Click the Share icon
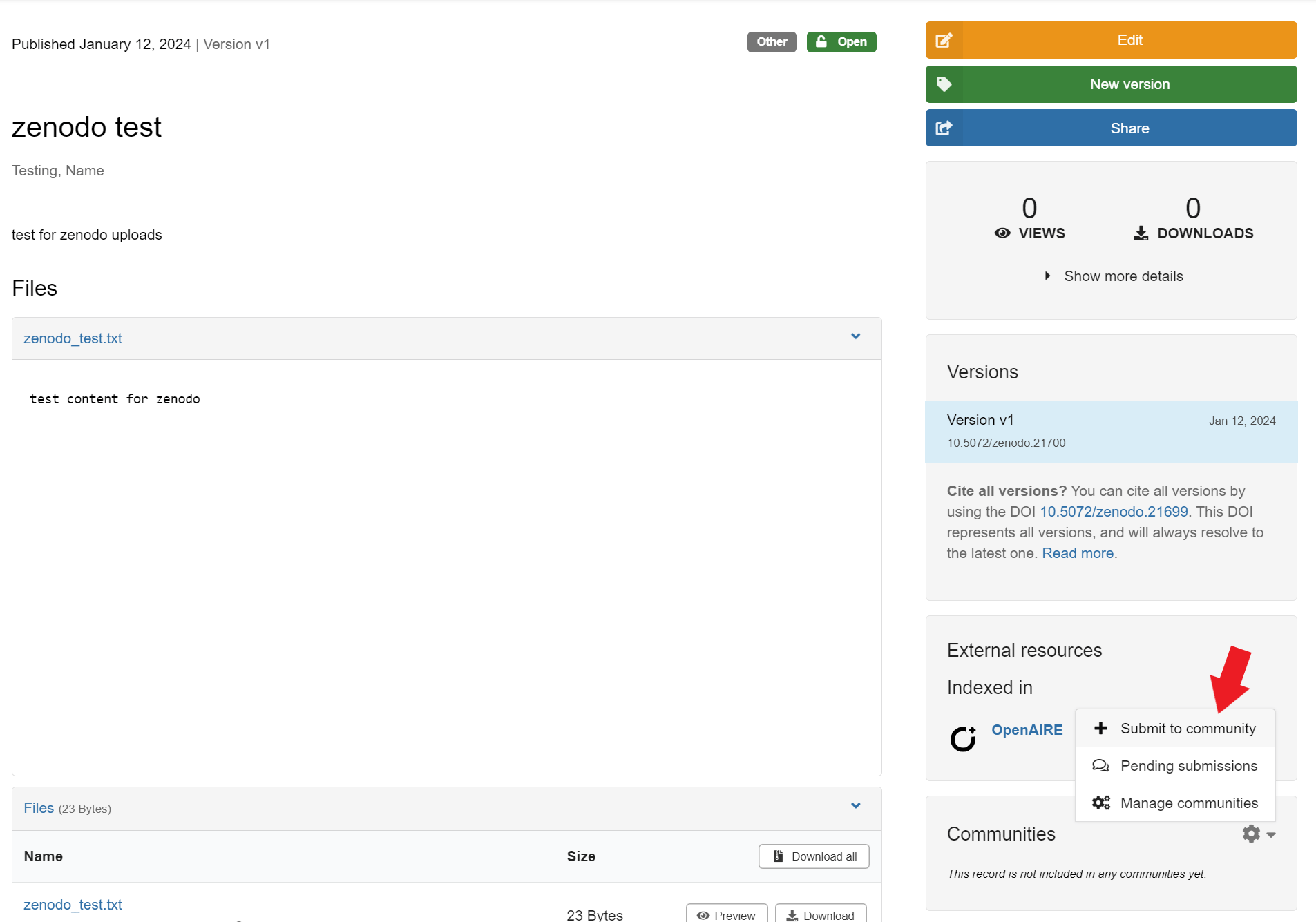 tap(944, 128)
